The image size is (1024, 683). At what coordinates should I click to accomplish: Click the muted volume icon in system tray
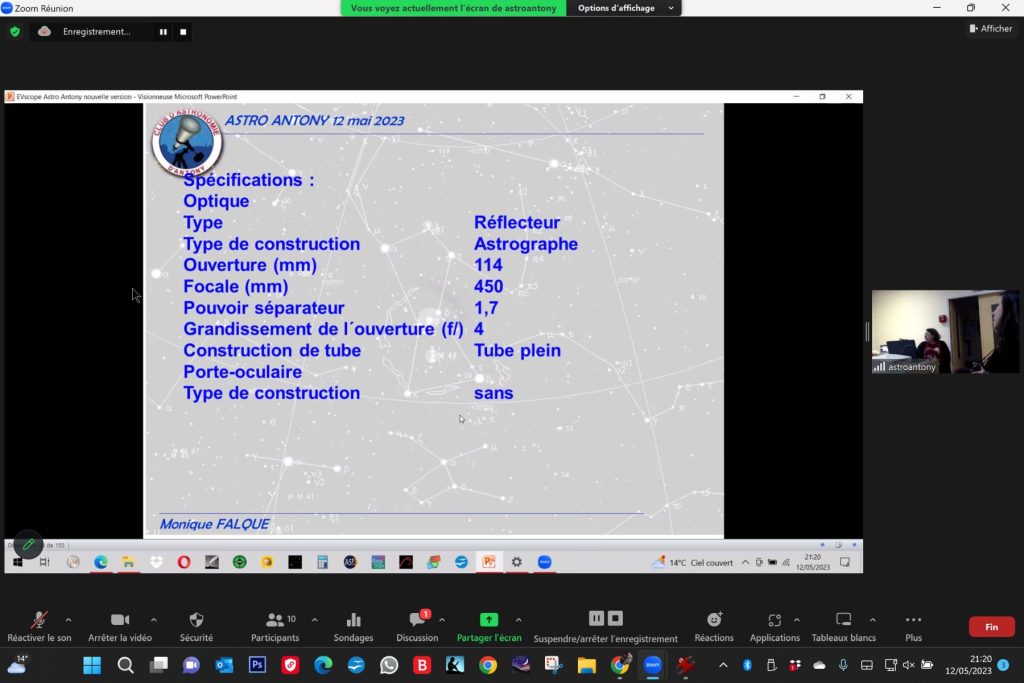pyautogui.click(x=908, y=665)
